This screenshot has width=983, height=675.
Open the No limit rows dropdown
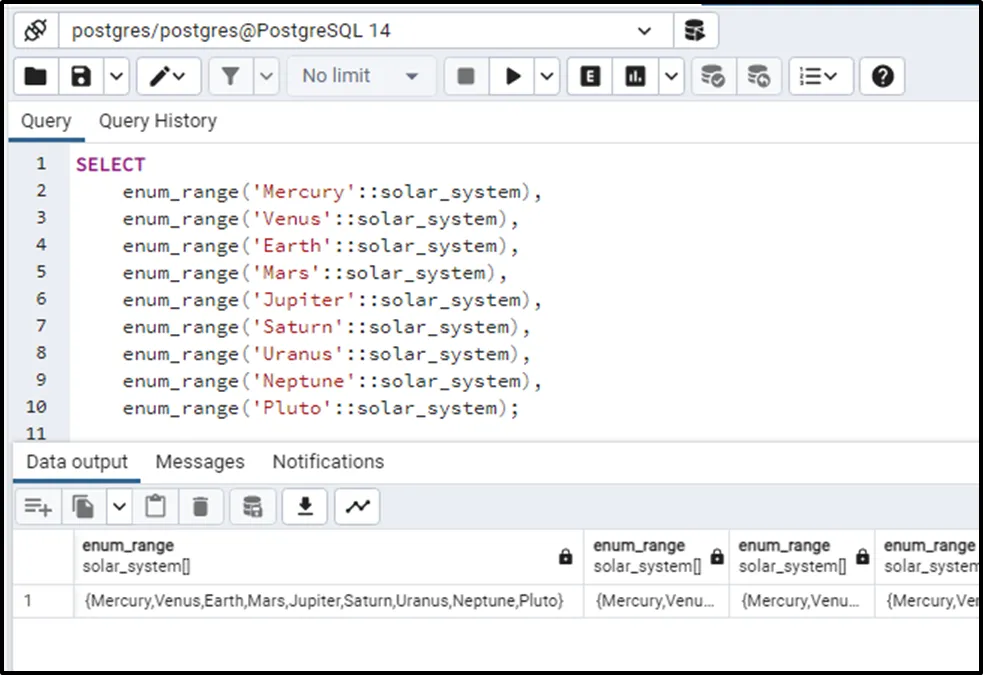[x=361, y=76]
